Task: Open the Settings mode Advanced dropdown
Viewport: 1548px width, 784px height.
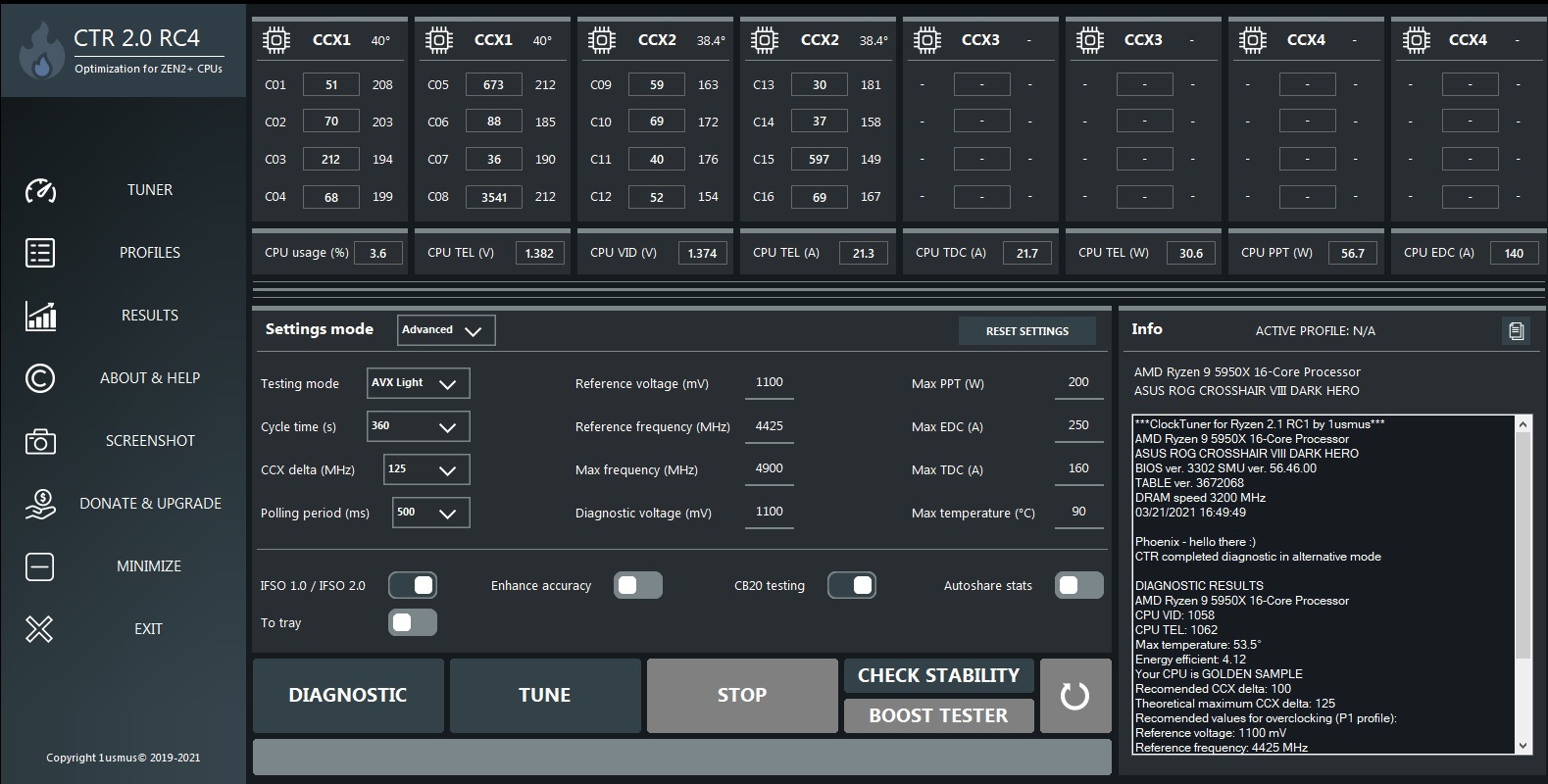Action: tap(446, 330)
